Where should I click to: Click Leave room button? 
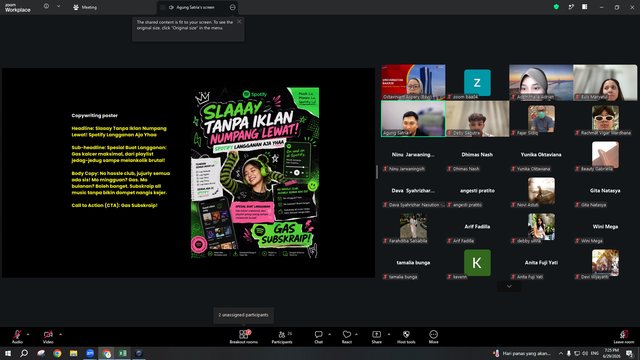pos(624,337)
